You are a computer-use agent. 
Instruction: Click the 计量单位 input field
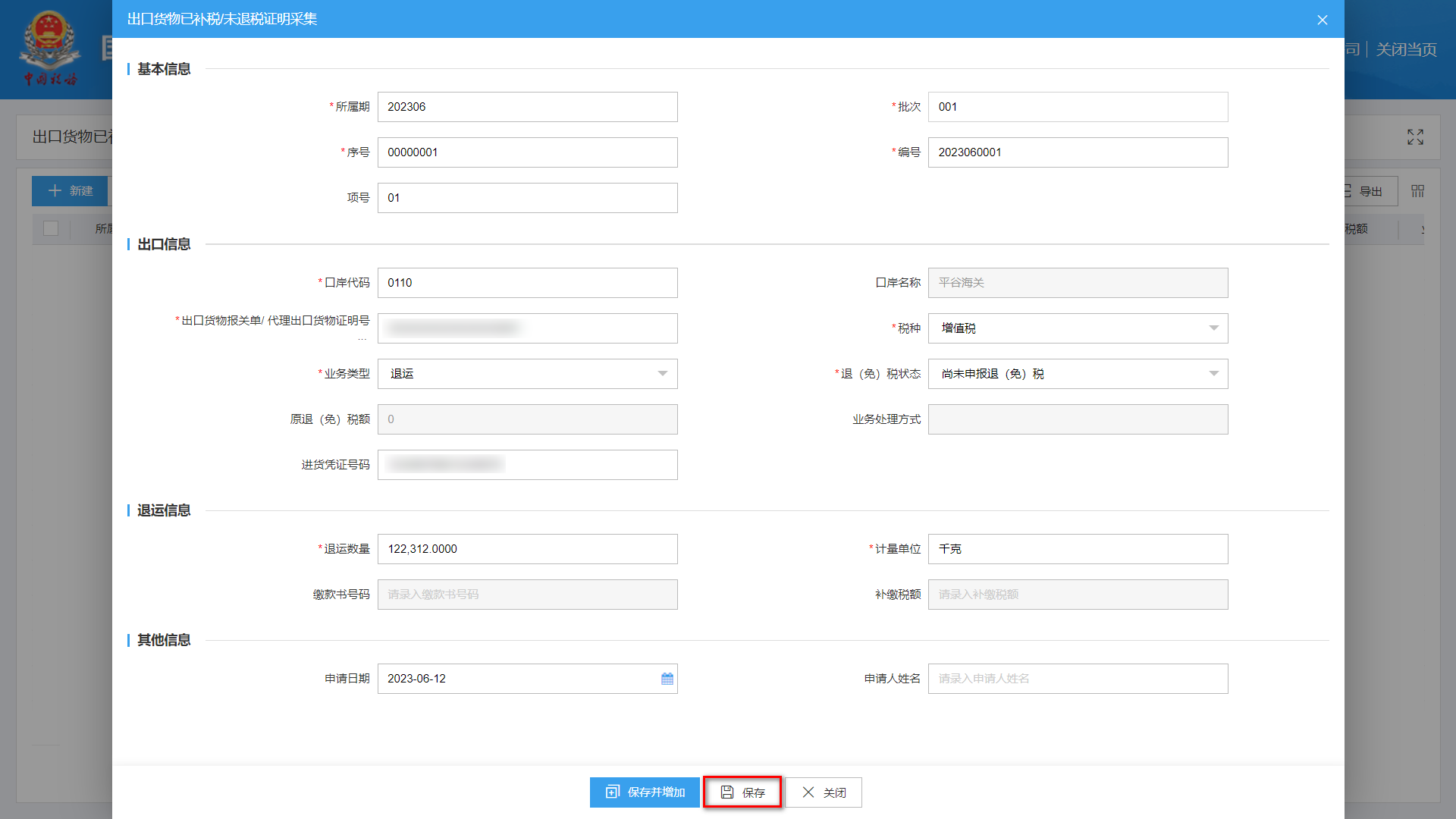tap(1078, 549)
